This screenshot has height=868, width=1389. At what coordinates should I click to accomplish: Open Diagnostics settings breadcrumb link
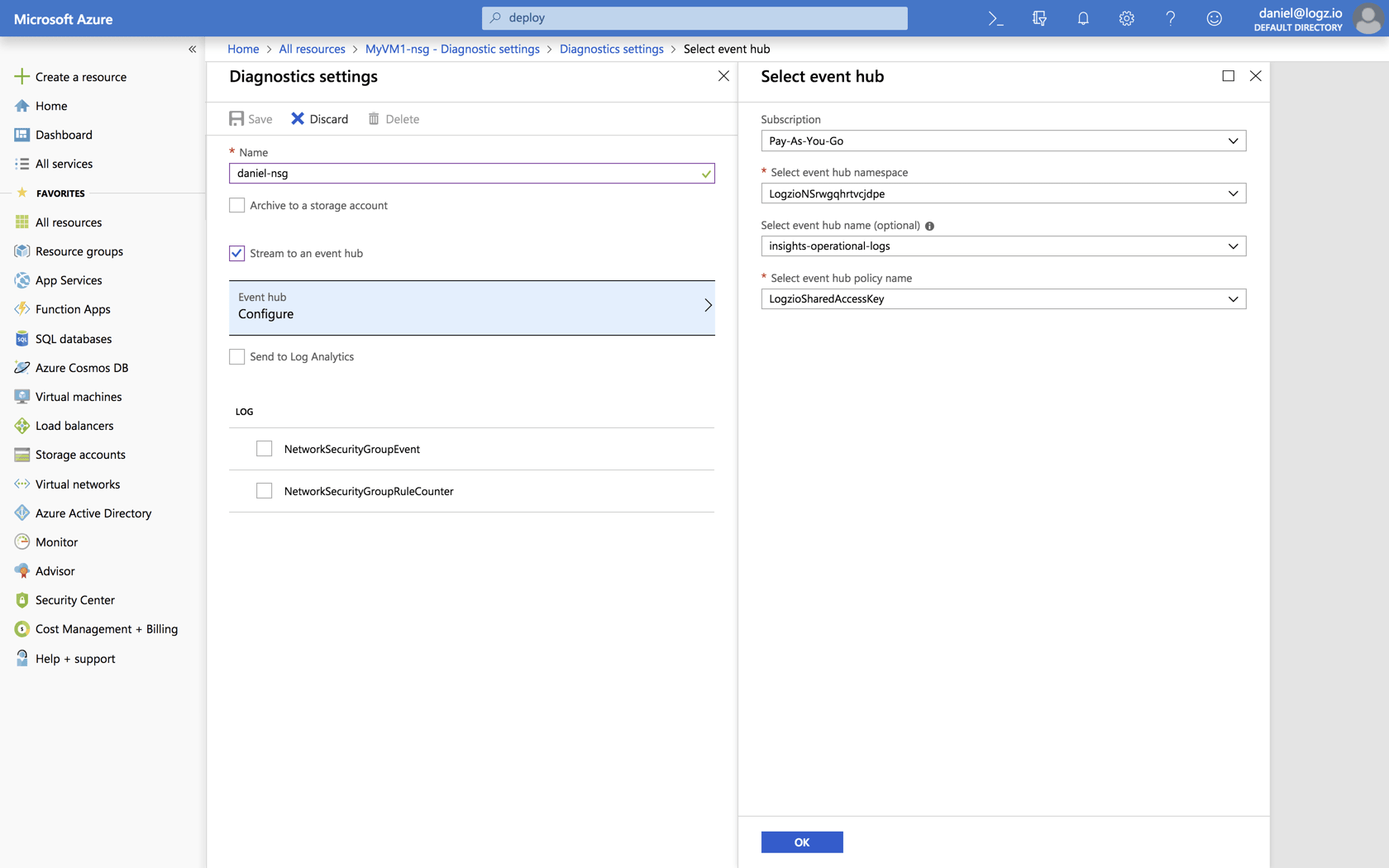612,49
